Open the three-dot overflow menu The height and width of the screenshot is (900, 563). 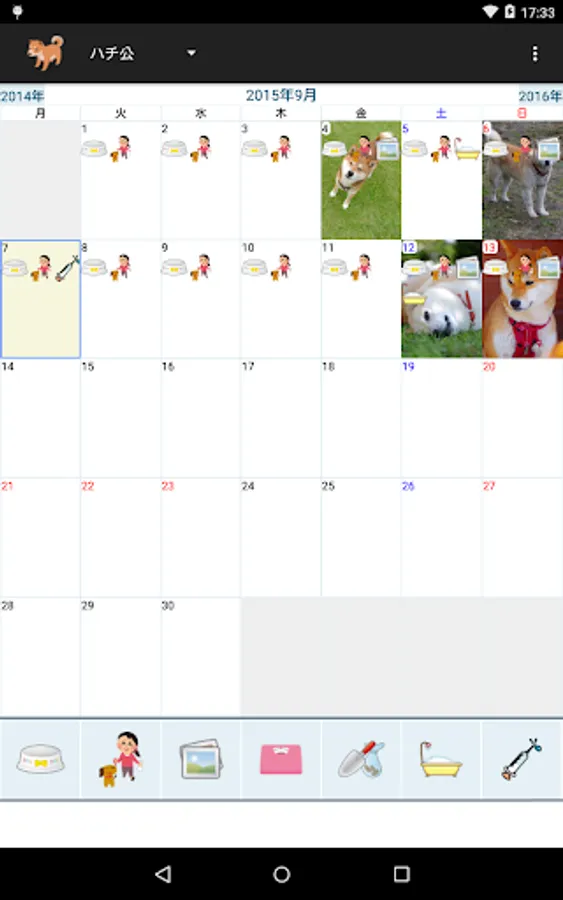(x=535, y=53)
